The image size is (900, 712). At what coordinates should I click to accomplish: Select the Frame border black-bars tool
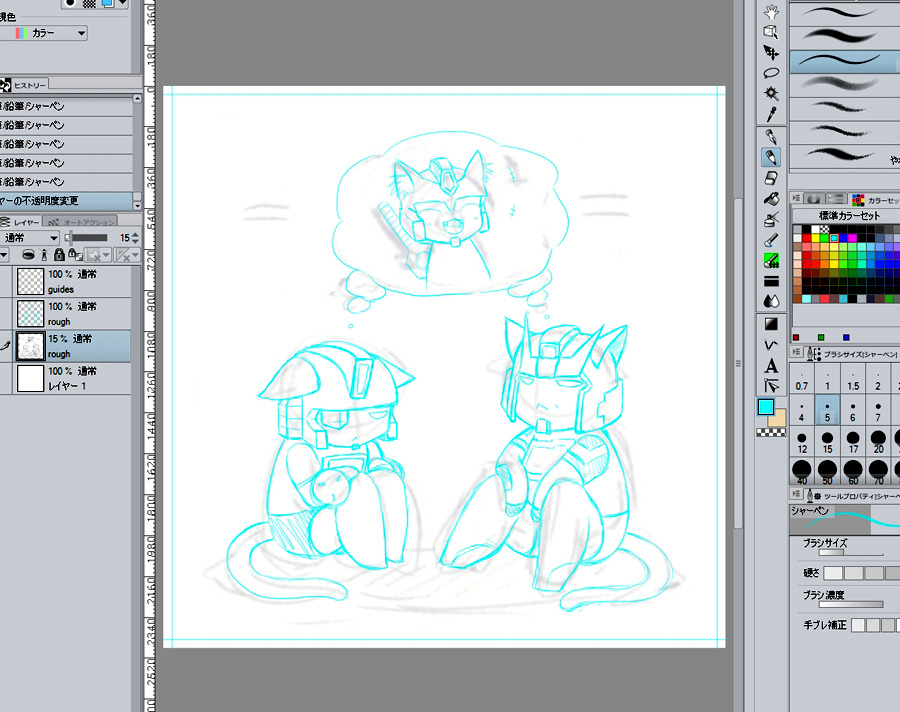(771, 281)
